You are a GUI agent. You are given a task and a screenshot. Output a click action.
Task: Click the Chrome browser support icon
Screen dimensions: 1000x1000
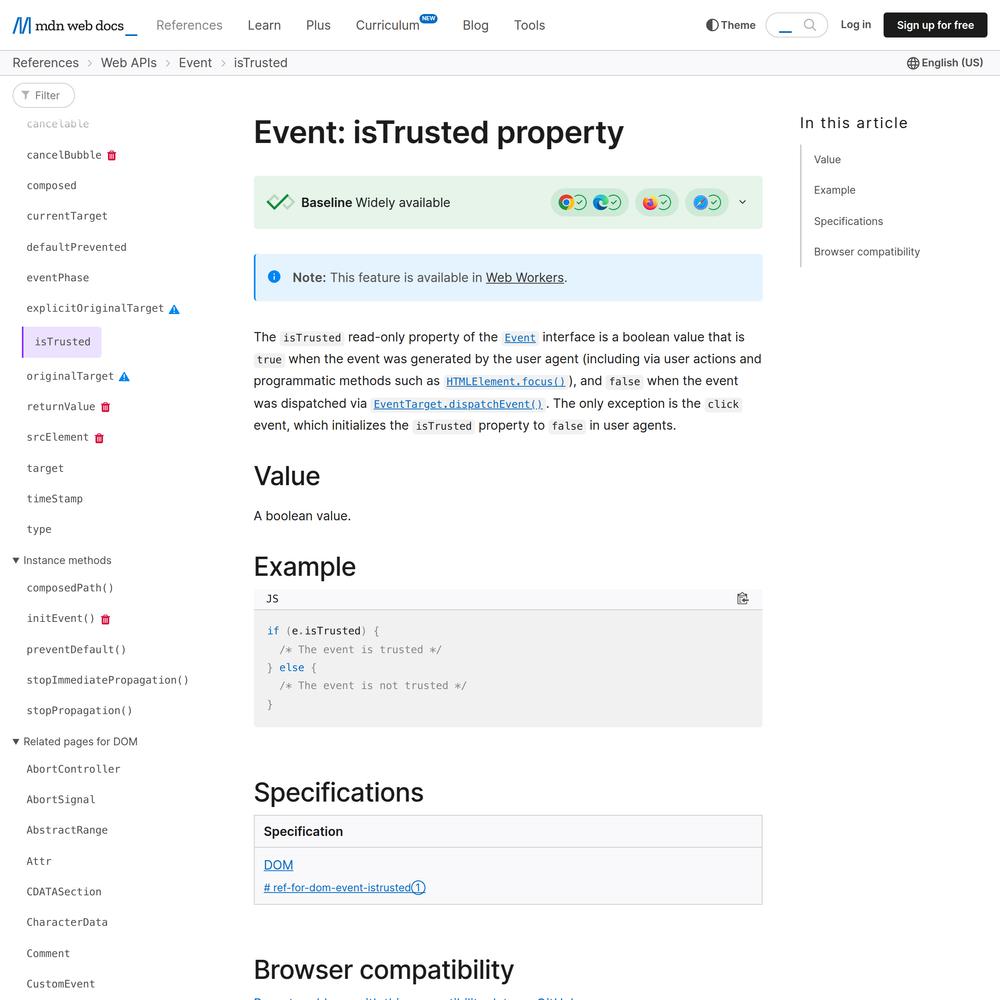click(565, 203)
